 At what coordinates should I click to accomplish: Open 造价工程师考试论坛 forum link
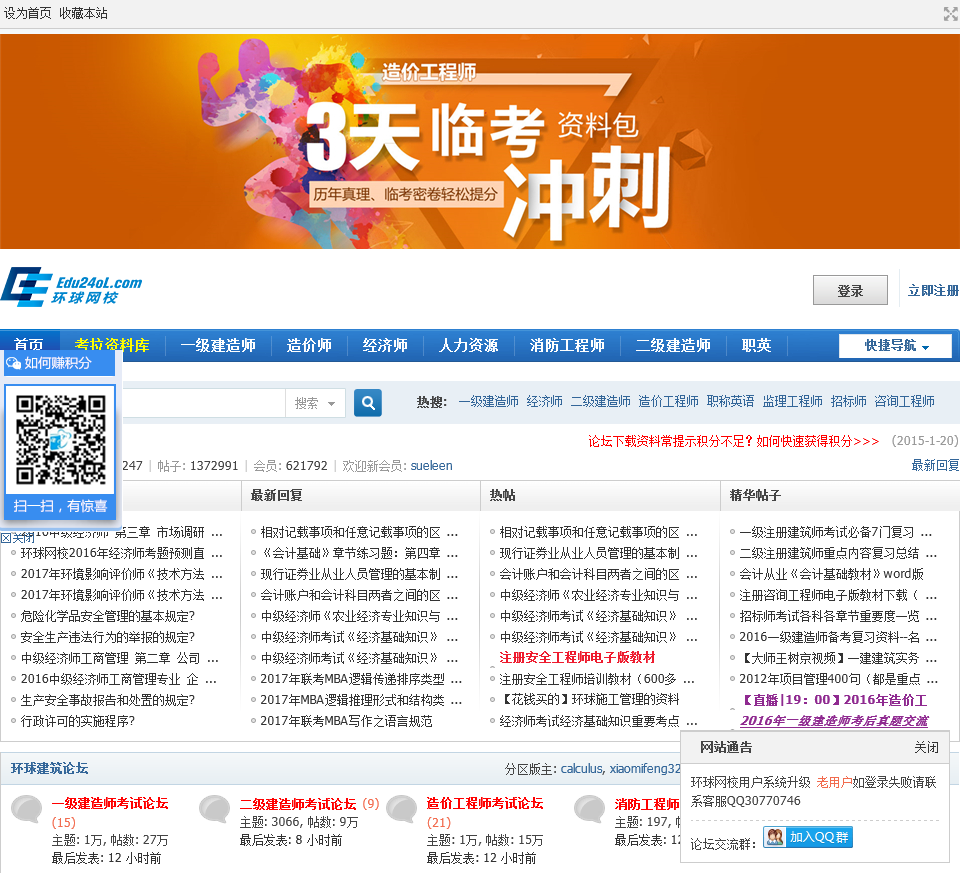[x=485, y=803]
